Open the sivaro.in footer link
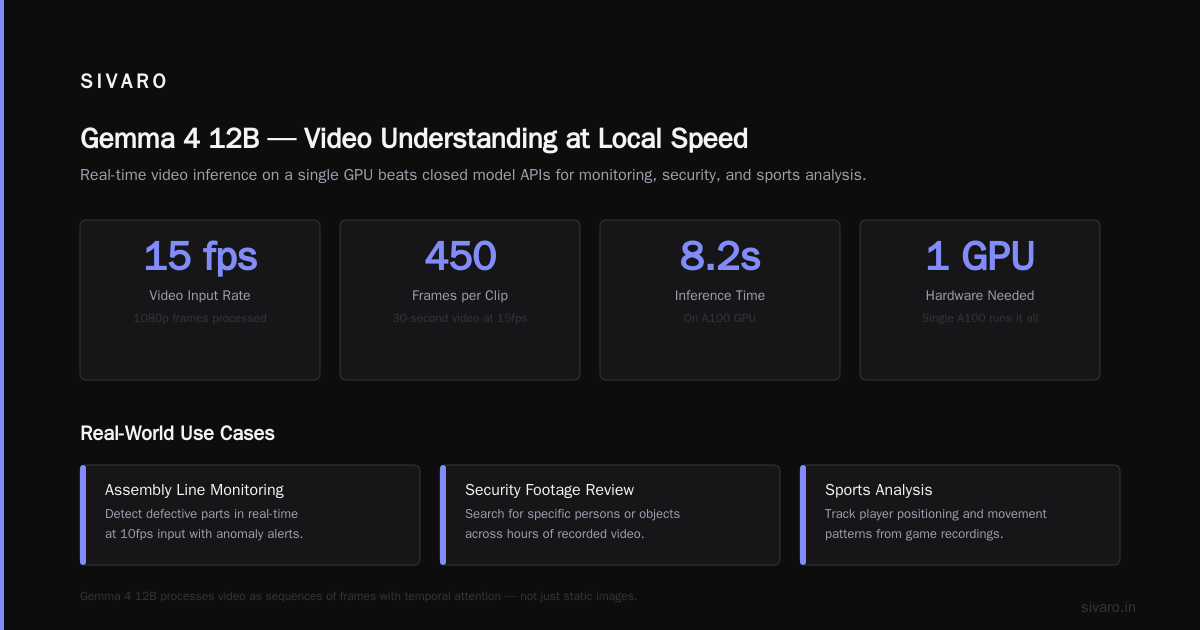1200x630 pixels. coord(1108,607)
